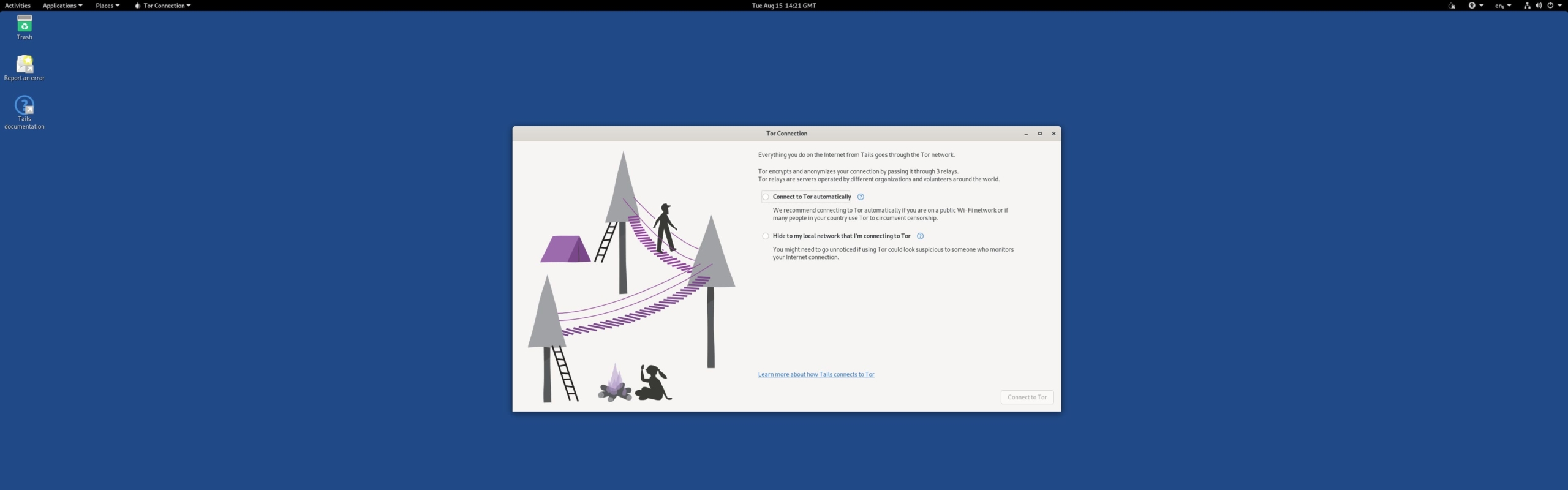This screenshot has height=490, width=1568.
Task: Open the Tails documentation desktop shortcut
Action: pyautogui.click(x=24, y=113)
